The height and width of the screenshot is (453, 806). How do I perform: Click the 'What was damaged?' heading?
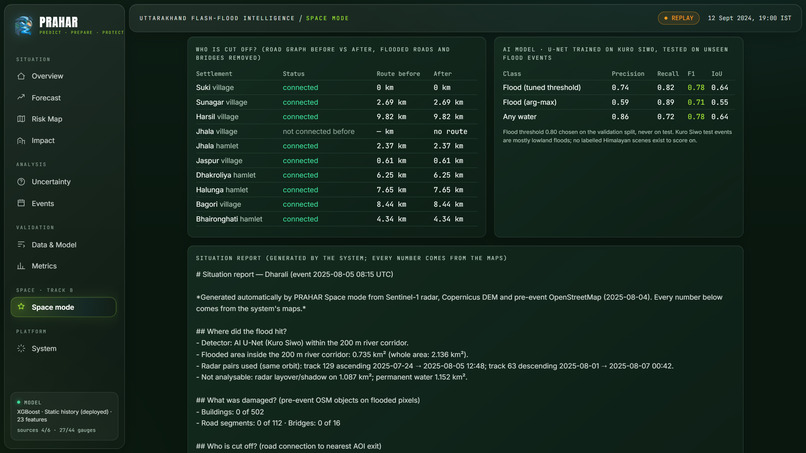click(308, 400)
